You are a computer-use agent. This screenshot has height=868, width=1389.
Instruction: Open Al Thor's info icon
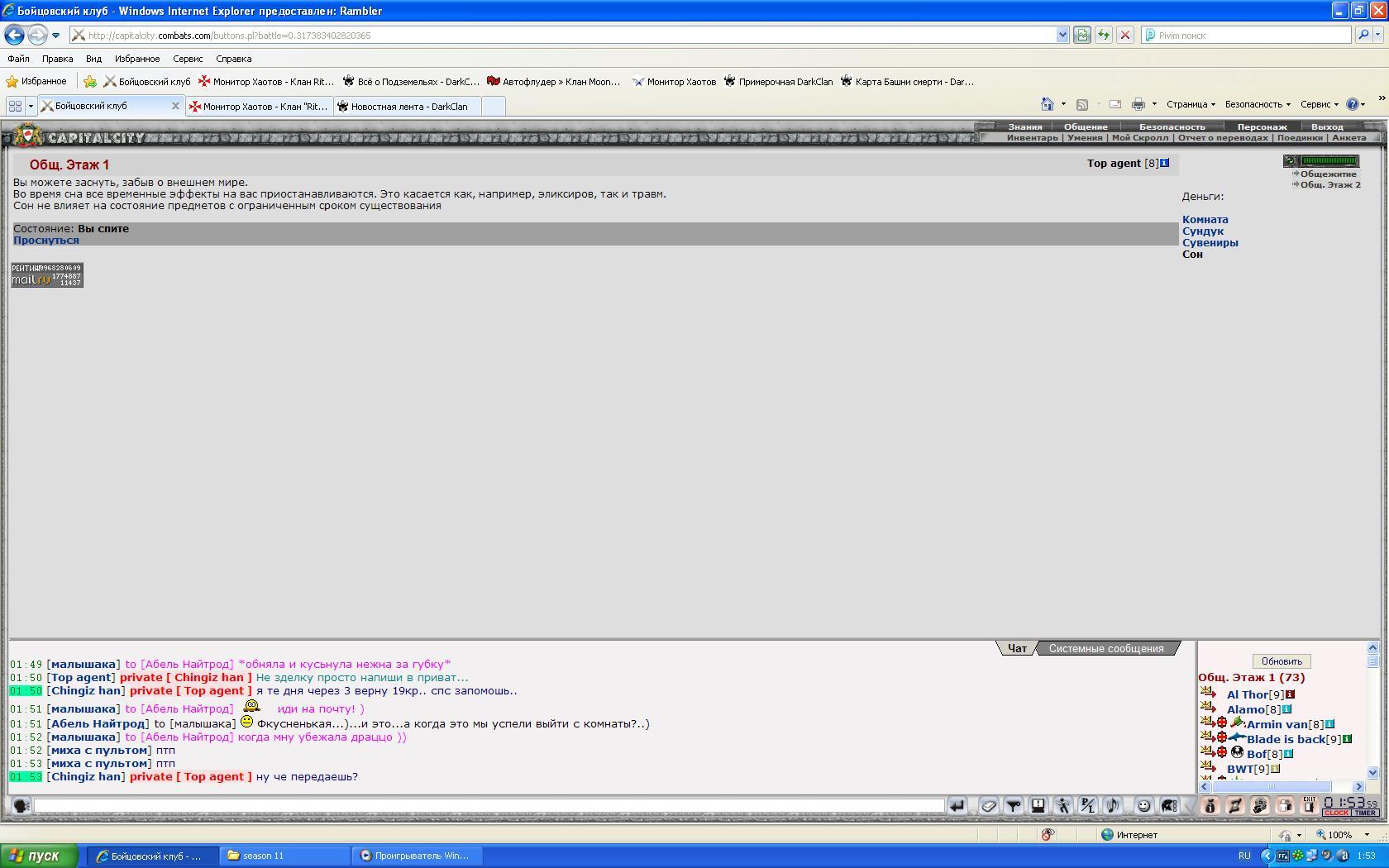[1290, 694]
